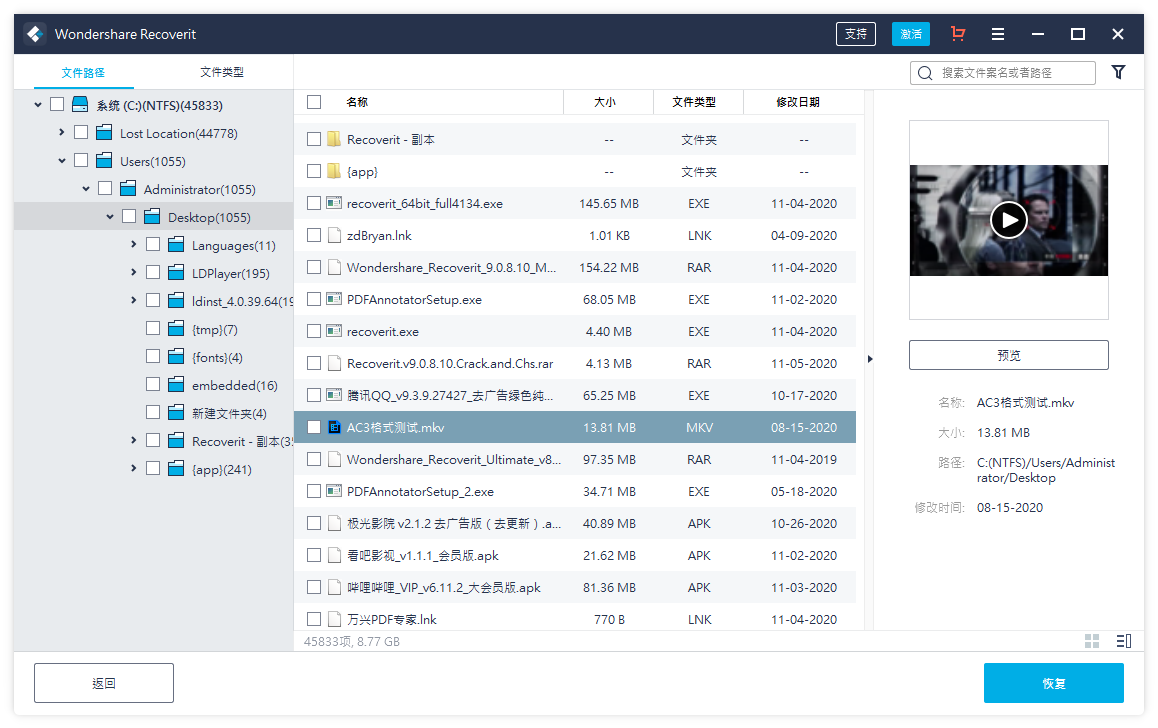Screen dimensions: 1158x728
Task: Click the Desktop folder icon in tree
Action: pyautogui.click(x=152, y=216)
